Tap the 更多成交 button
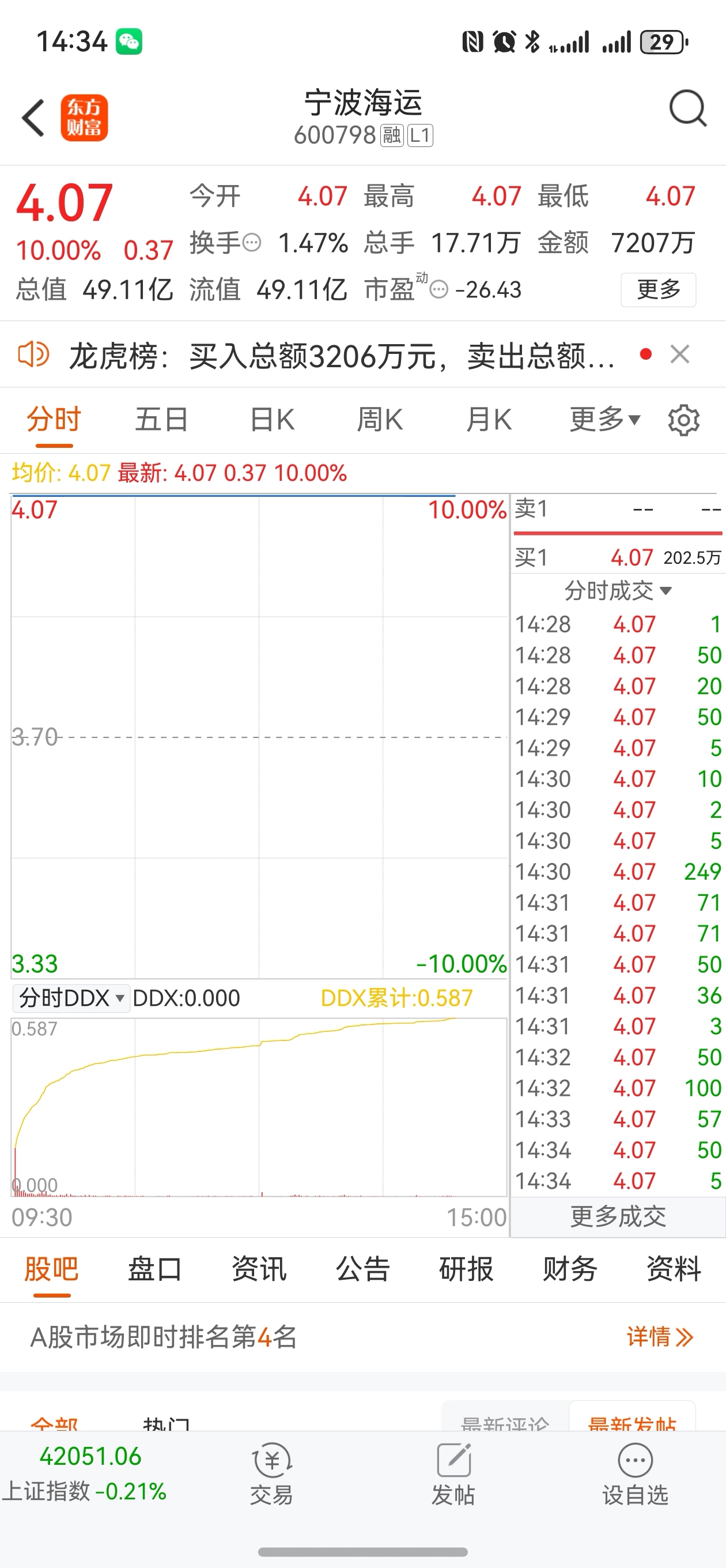The width and height of the screenshot is (726, 1568). (x=618, y=1216)
